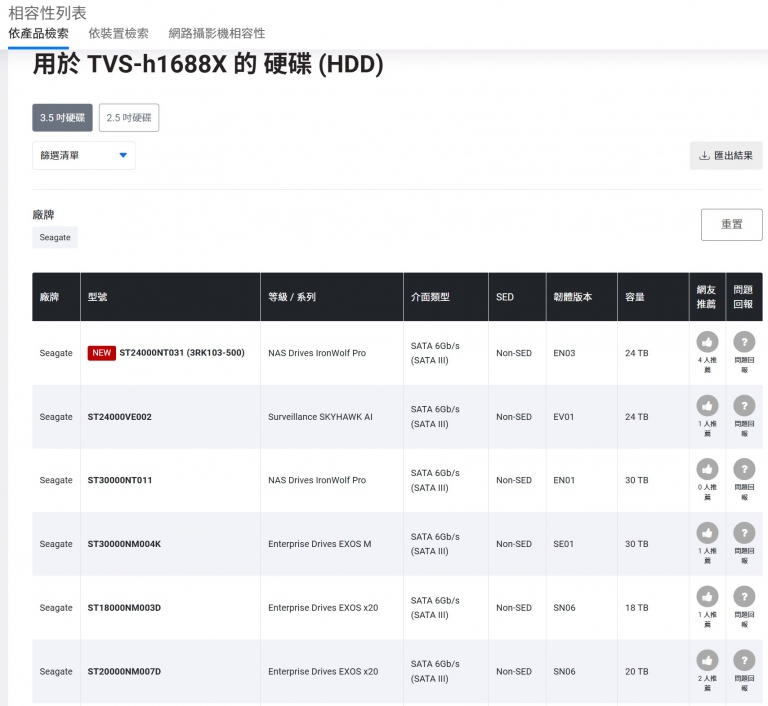Report problem for ST20000NM007D

[x=744, y=660]
